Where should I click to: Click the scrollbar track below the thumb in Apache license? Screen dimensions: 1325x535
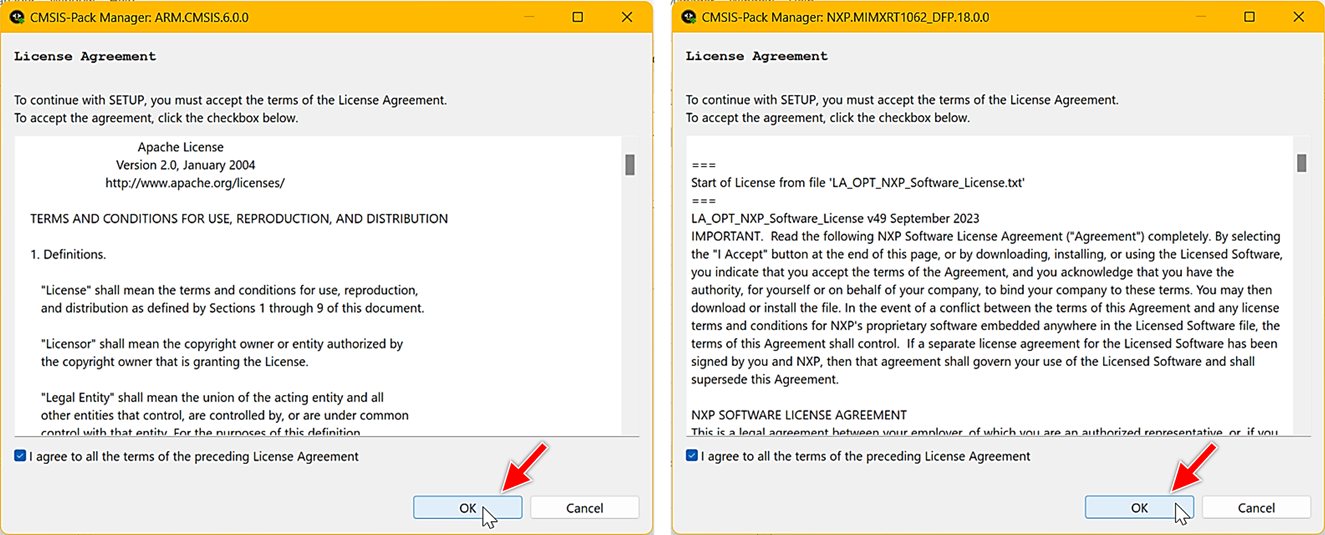630,320
